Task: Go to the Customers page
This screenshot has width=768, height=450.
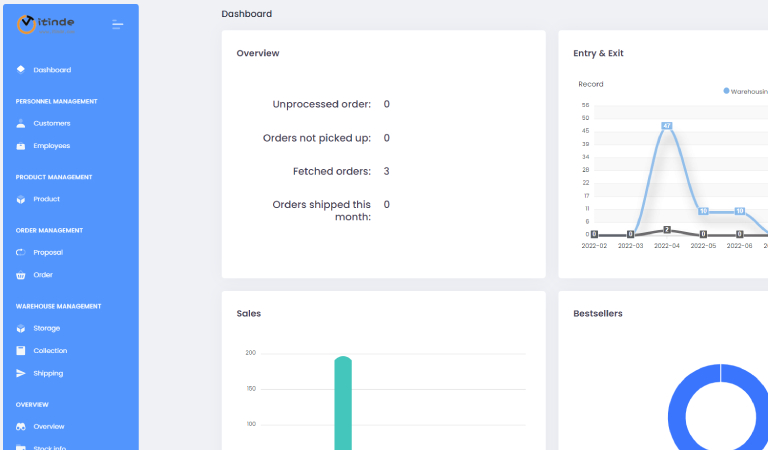Action: [52, 123]
